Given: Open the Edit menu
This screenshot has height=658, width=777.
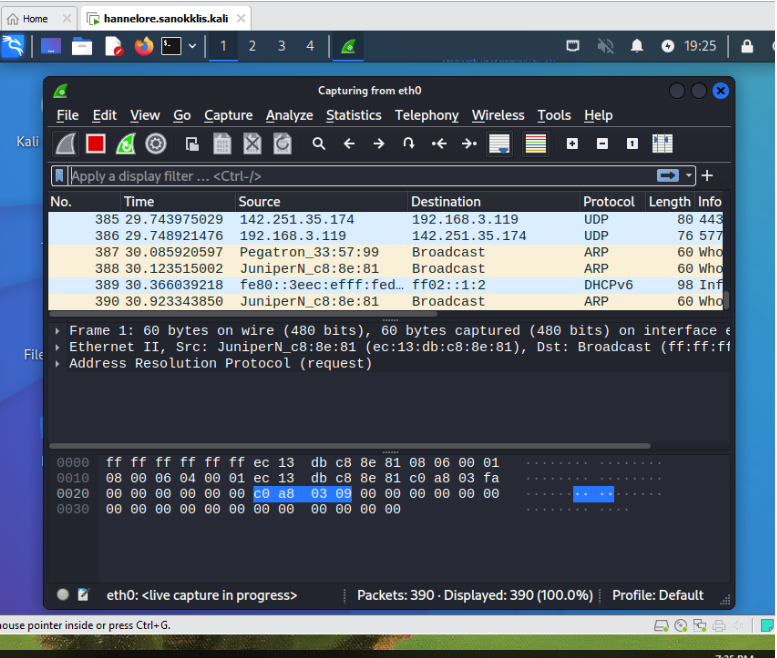Looking at the screenshot, I should [105, 115].
